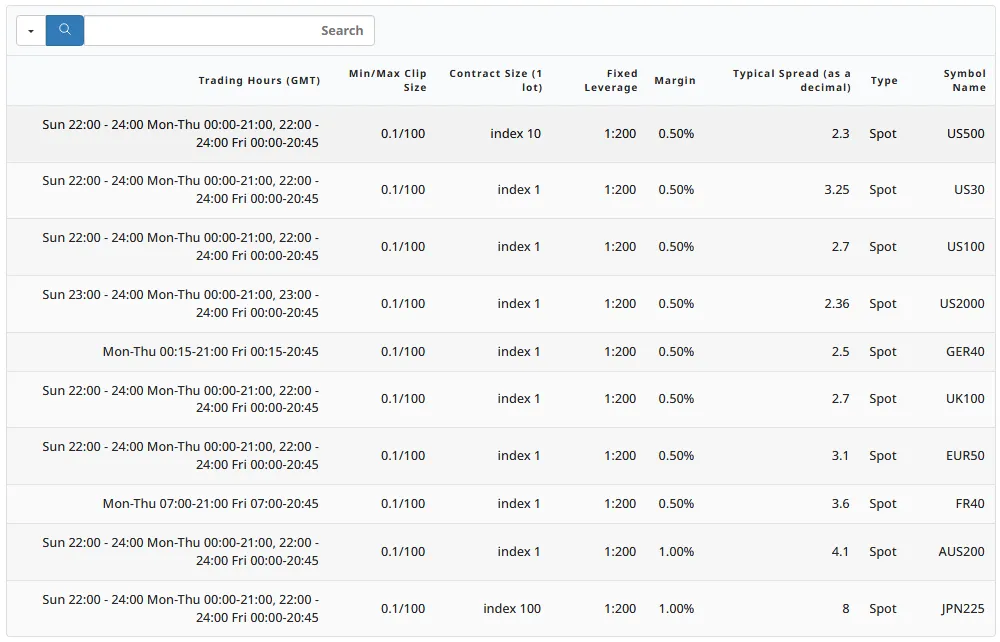The width and height of the screenshot is (1000, 642).
Task: Select the US500 symbol row
Action: click(x=965, y=134)
